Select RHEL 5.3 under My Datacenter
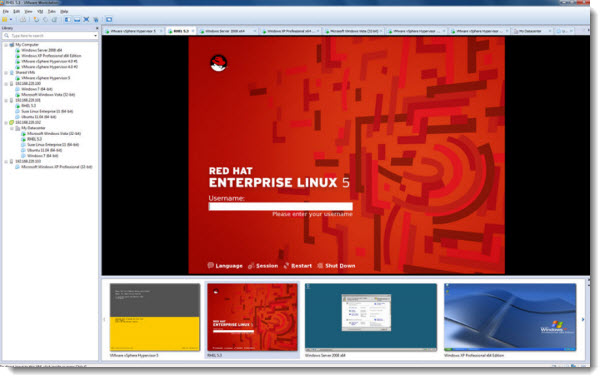This screenshot has width=605, height=382. pyautogui.click(x=34, y=139)
